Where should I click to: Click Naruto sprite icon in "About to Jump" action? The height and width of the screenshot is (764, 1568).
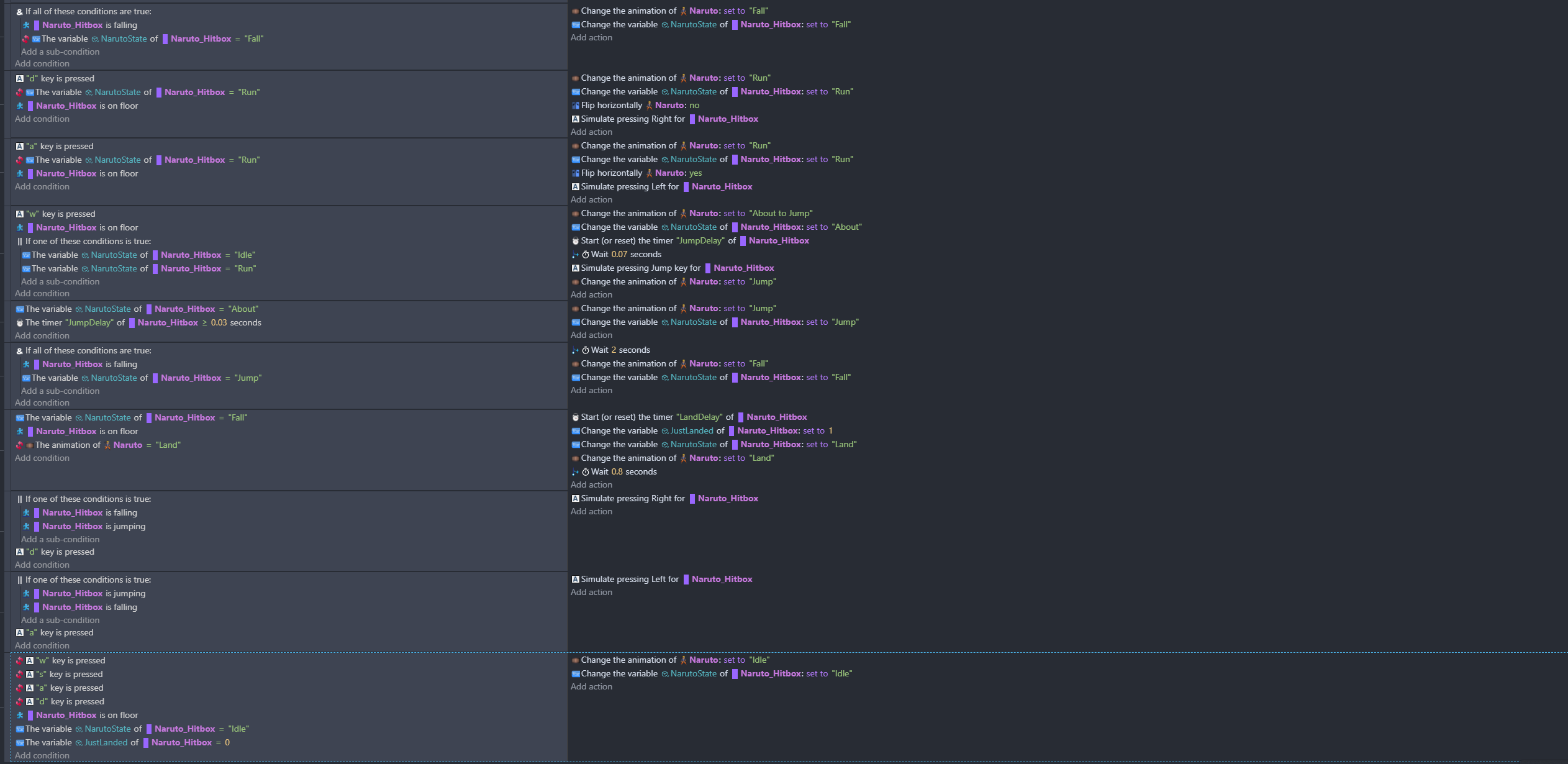pyautogui.click(x=683, y=214)
